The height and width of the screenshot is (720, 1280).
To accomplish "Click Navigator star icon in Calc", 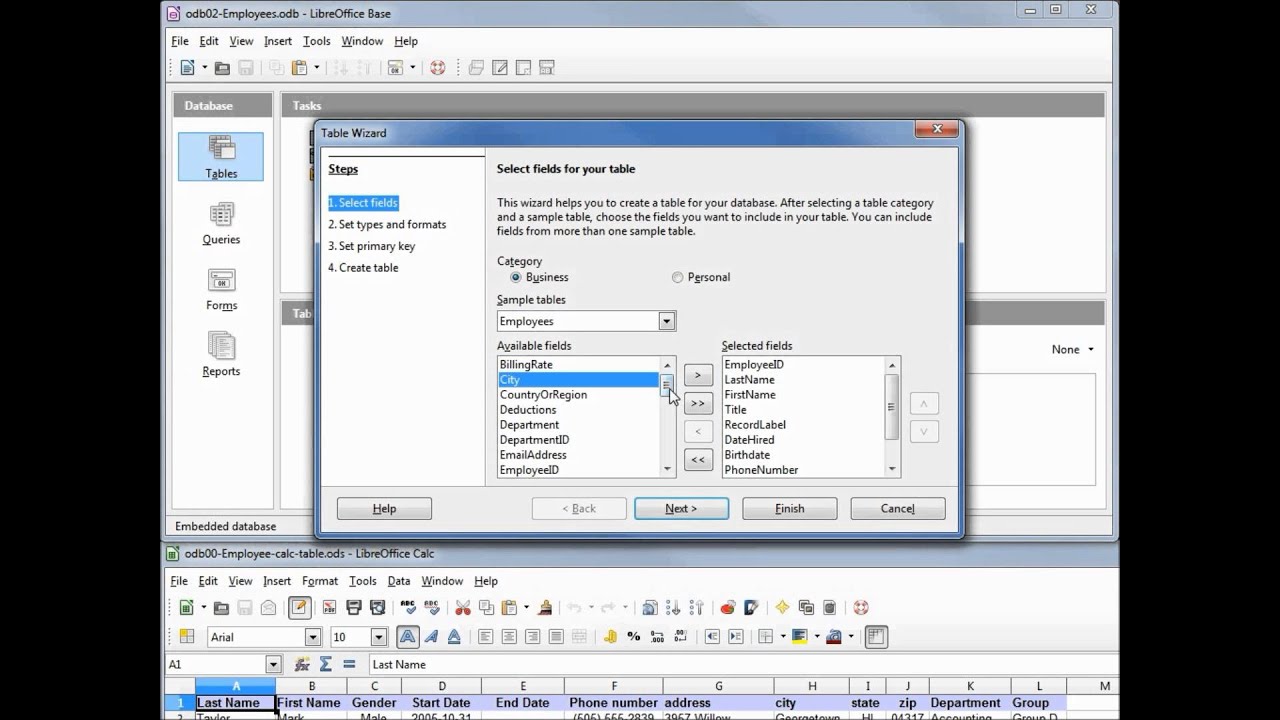I will tap(781, 607).
